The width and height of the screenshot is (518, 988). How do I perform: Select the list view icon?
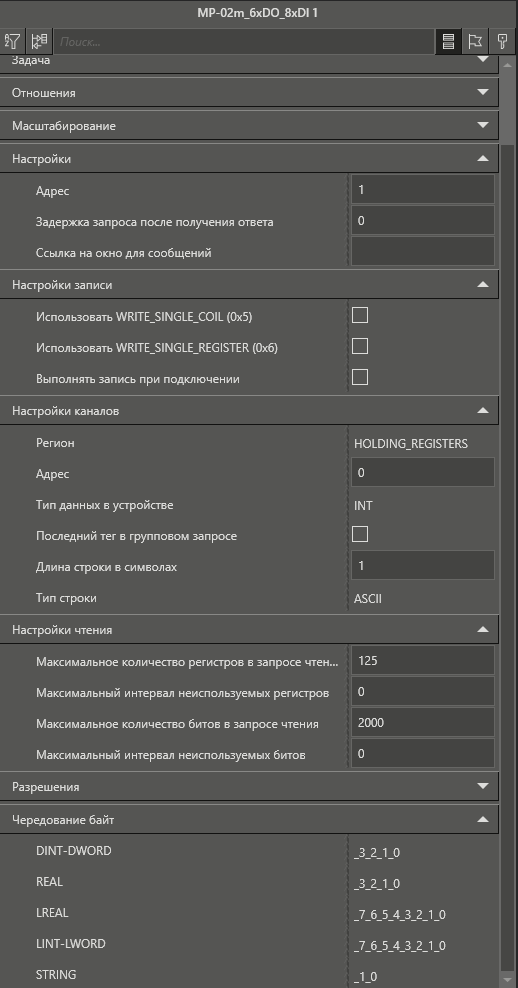[448, 42]
